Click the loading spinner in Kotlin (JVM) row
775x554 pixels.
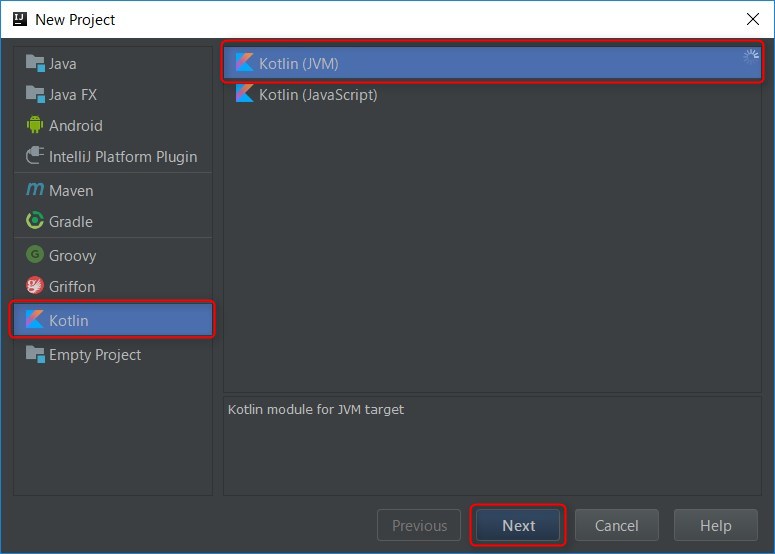click(x=751, y=57)
